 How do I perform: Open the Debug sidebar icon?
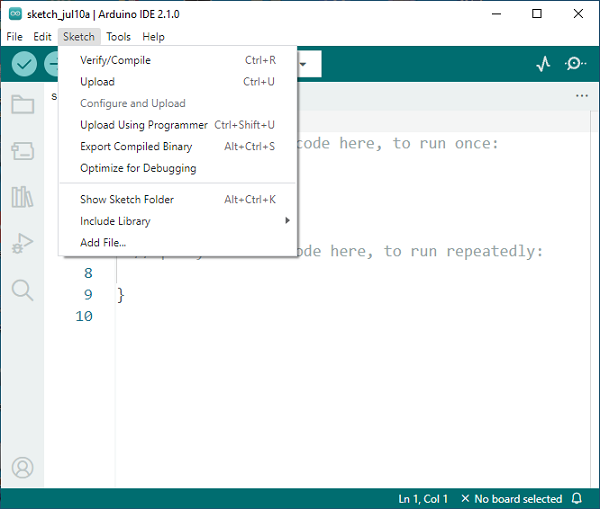(x=23, y=243)
